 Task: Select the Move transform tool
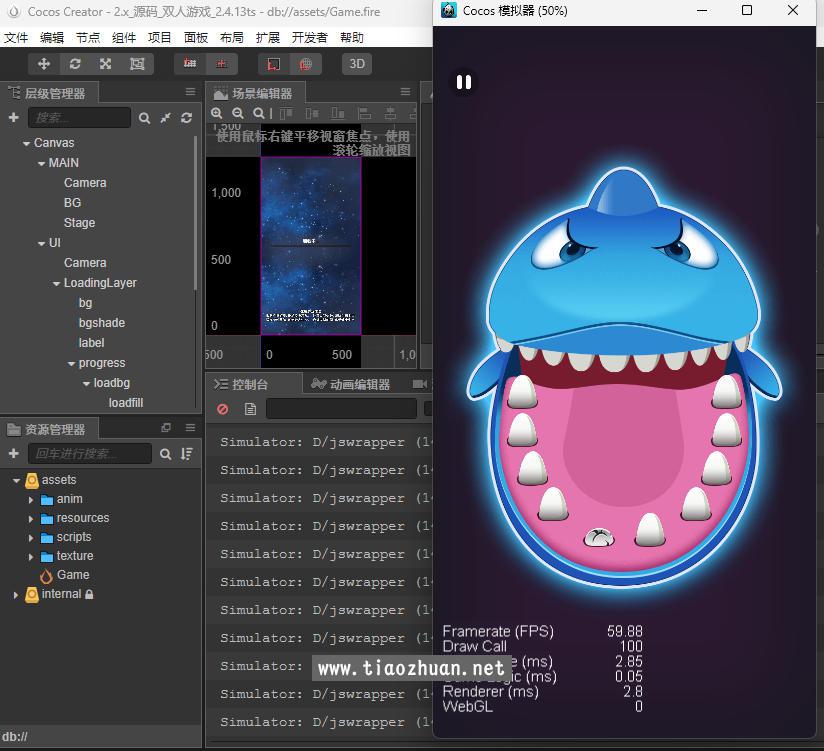tap(44, 64)
